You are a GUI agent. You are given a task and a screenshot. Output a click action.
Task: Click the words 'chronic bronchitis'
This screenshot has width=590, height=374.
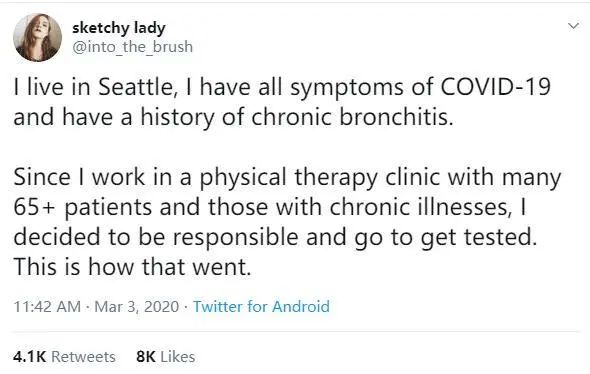[x=352, y=117]
